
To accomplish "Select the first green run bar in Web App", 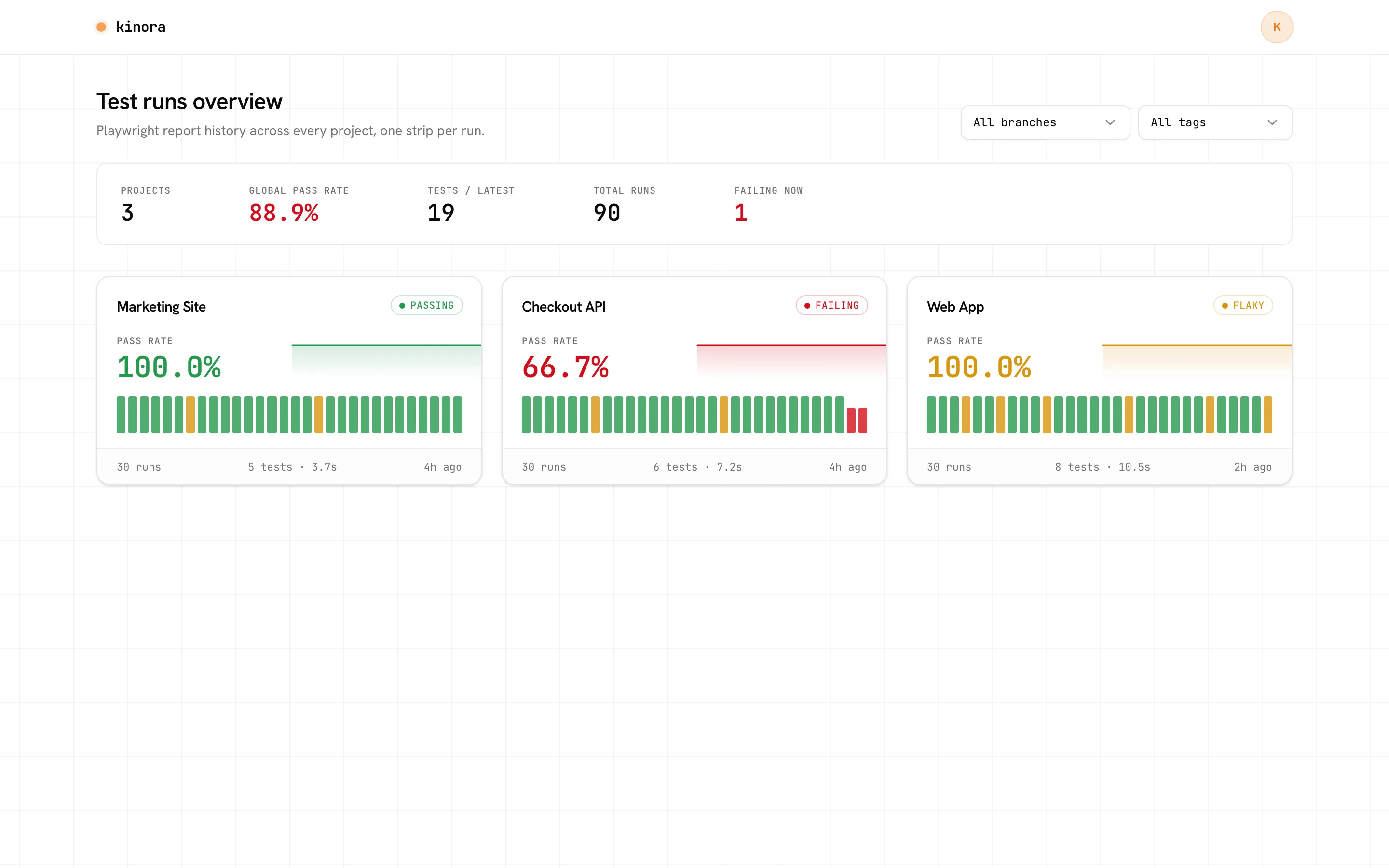I will [932, 415].
